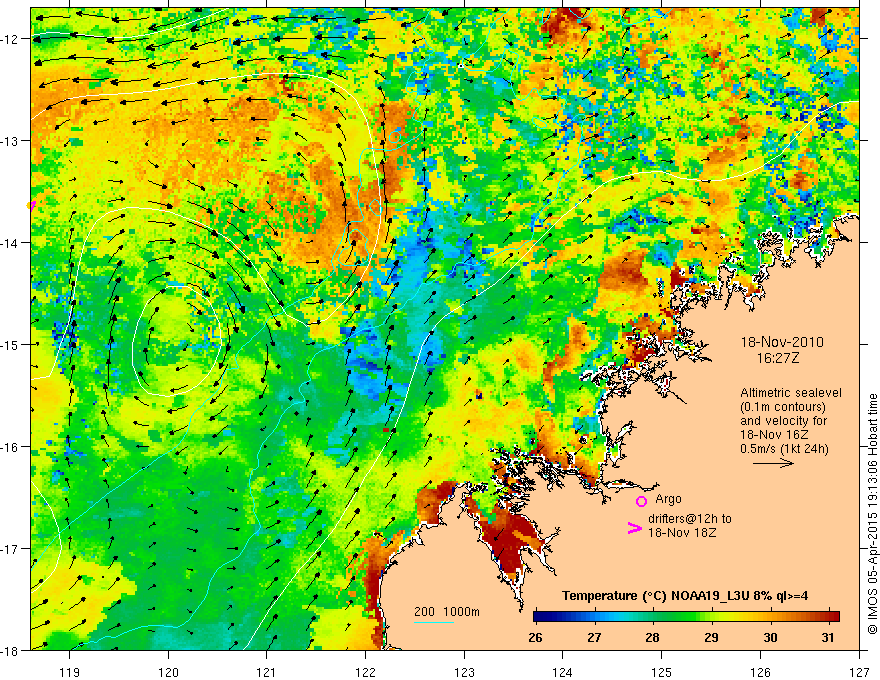
Task: Click the '-12' latitude axis label
Action: point(10,39)
